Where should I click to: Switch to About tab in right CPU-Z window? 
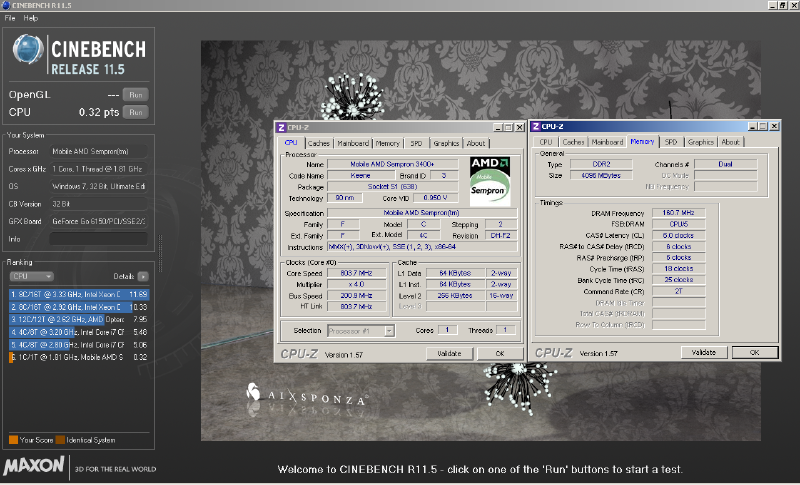(730, 142)
